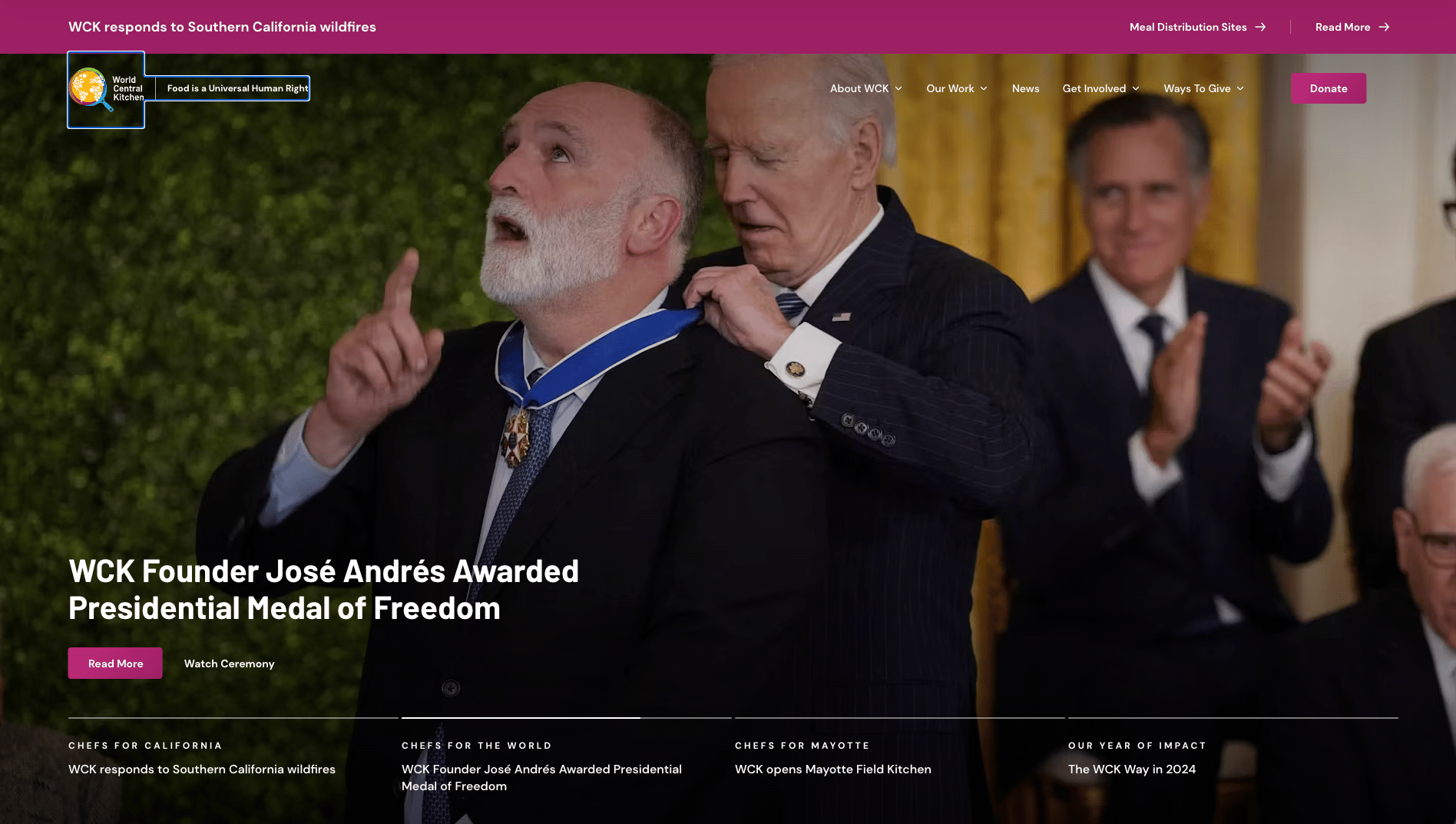Viewport: 1456px width, 824px height.
Task: Expand the Ways To Give chevron
Action: [1240, 88]
